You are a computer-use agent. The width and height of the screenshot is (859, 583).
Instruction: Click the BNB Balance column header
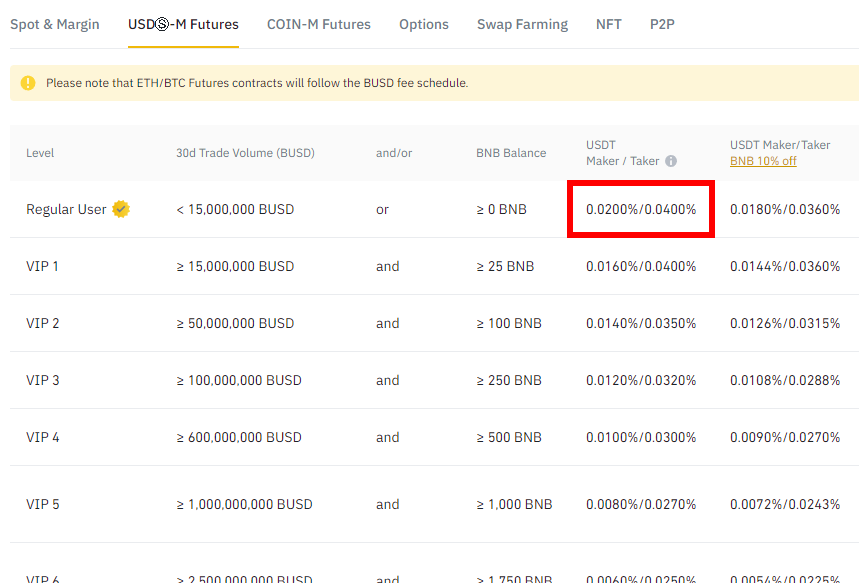(511, 153)
